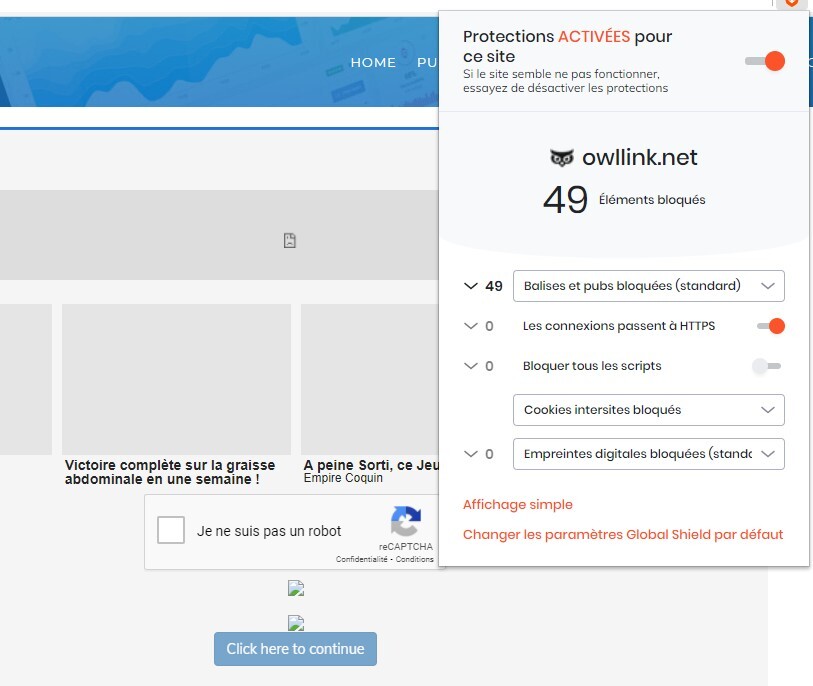Switch to Affichage simple view
The width and height of the screenshot is (813, 686).
(517, 505)
